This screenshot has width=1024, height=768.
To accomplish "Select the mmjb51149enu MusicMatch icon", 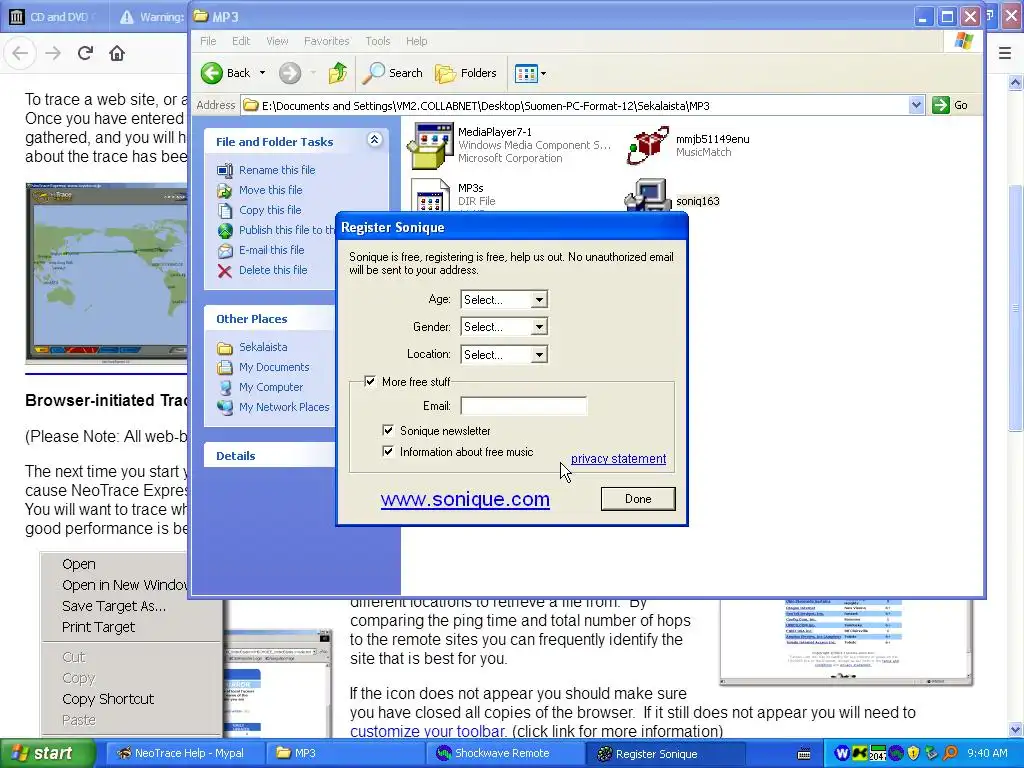I will coord(647,145).
